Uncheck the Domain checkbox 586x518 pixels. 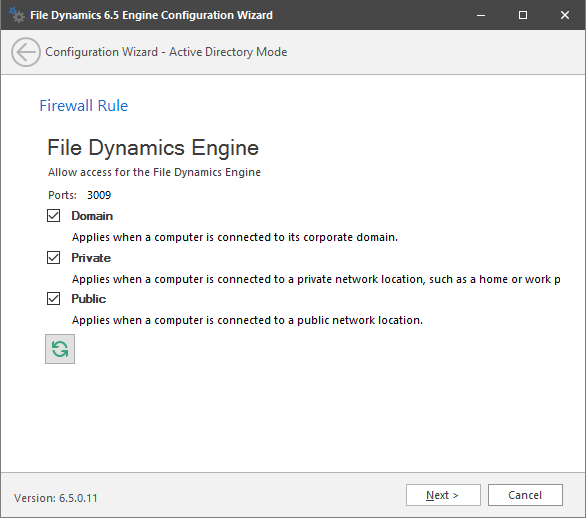pos(53,216)
